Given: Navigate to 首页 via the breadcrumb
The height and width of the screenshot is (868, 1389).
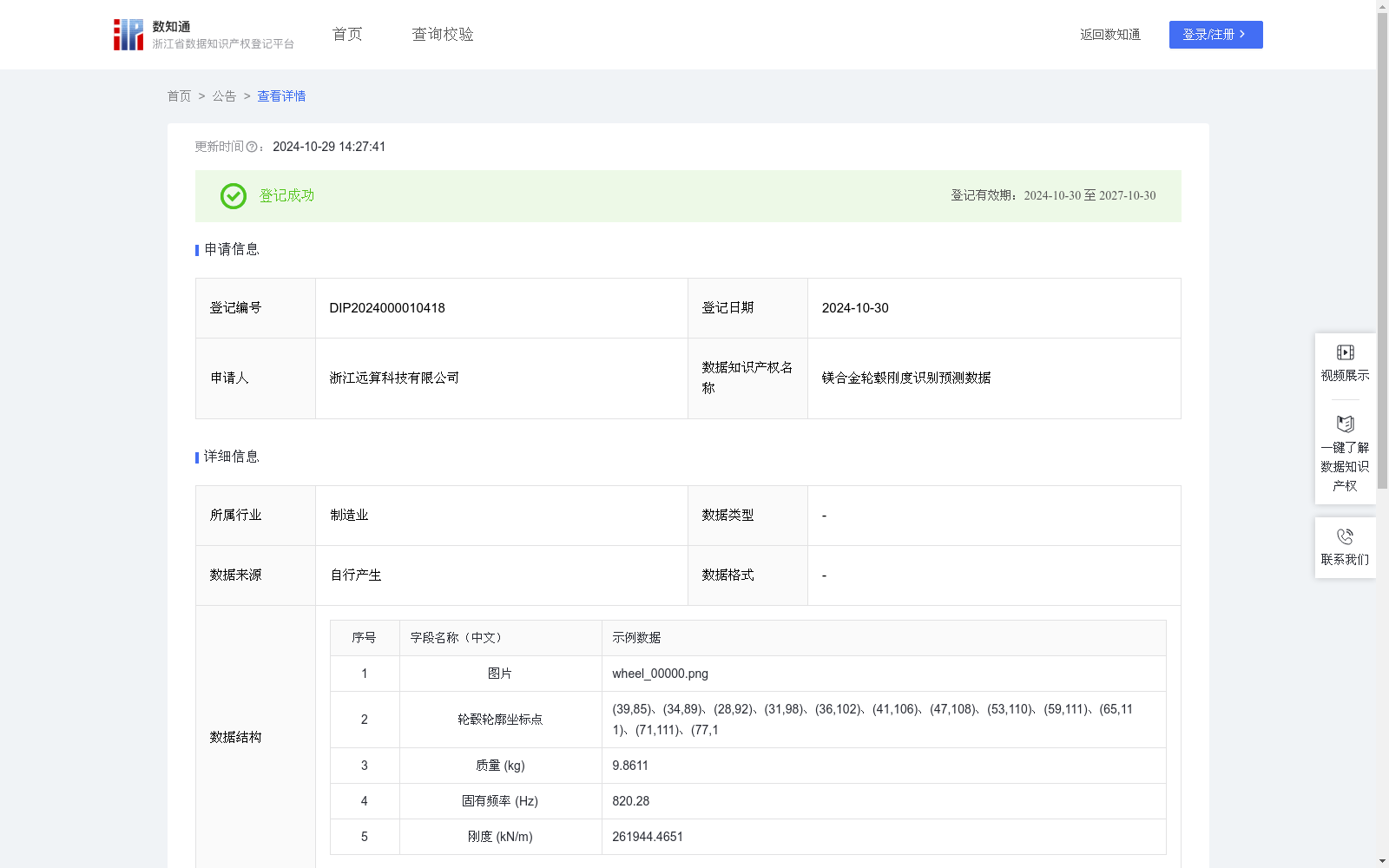Looking at the screenshot, I should click(x=179, y=96).
